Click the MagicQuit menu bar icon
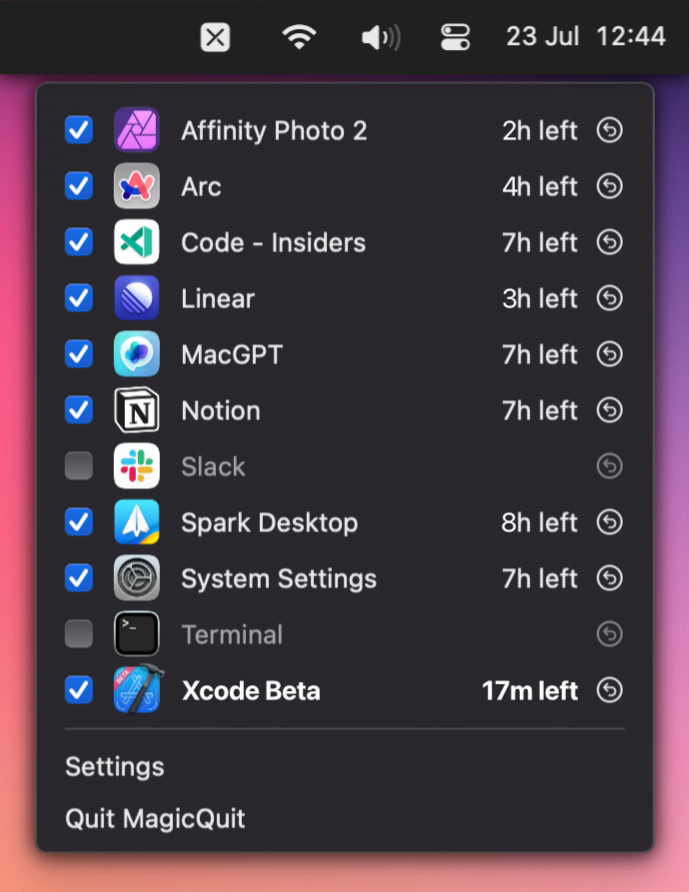This screenshot has height=892, width=689. point(215,38)
